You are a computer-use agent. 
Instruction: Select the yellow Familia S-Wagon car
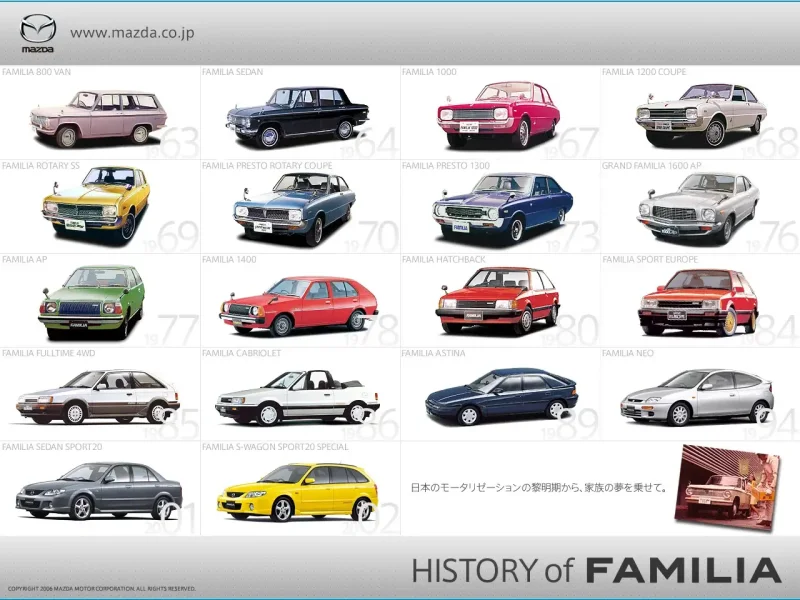click(297, 492)
